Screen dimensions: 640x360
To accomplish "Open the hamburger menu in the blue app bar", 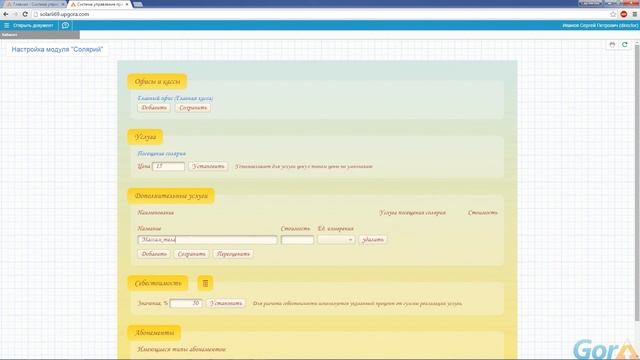I will (x=7, y=25).
